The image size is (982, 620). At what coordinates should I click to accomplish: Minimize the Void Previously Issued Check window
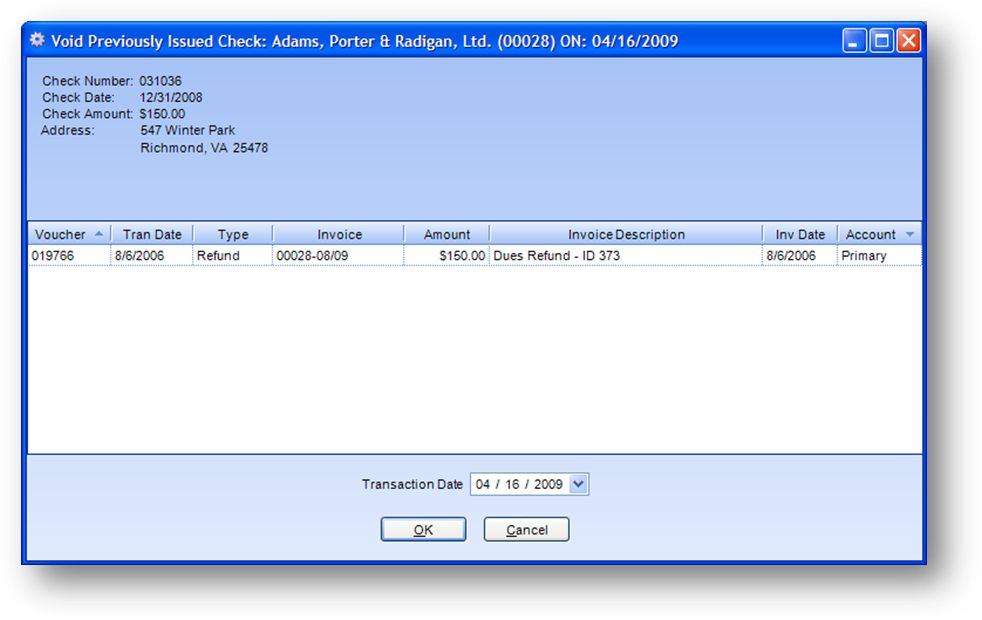coord(854,41)
